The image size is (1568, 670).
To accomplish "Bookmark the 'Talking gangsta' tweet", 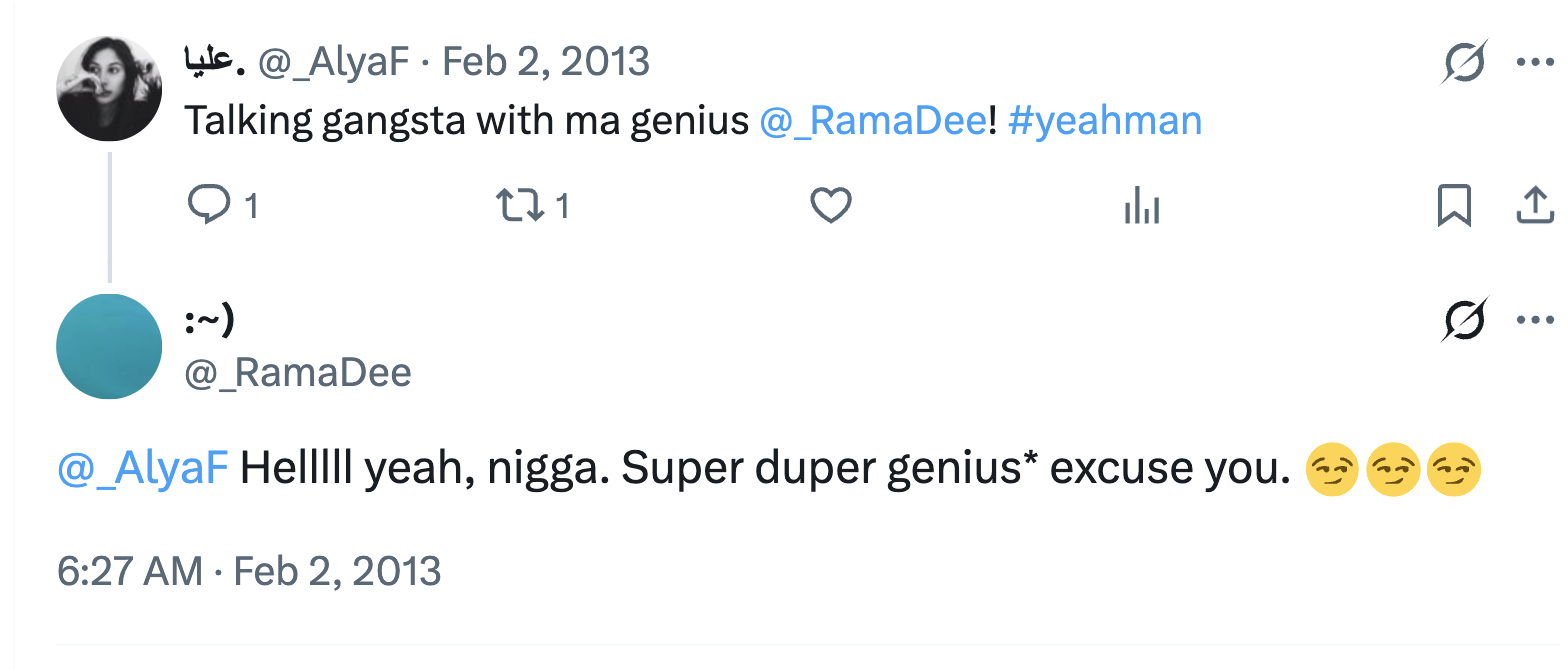I will coord(1453,206).
